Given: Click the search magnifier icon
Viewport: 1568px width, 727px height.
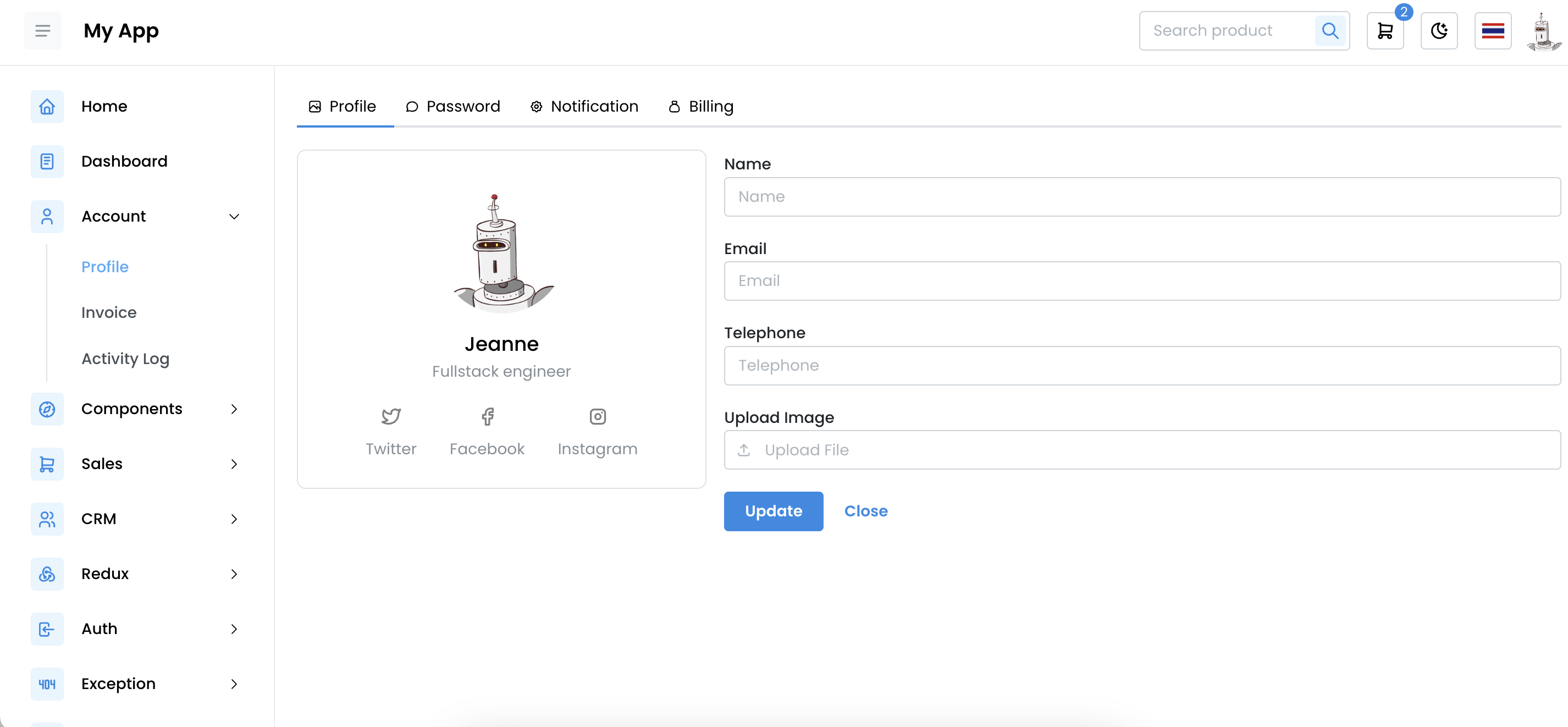Looking at the screenshot, I should [1330, 30].
